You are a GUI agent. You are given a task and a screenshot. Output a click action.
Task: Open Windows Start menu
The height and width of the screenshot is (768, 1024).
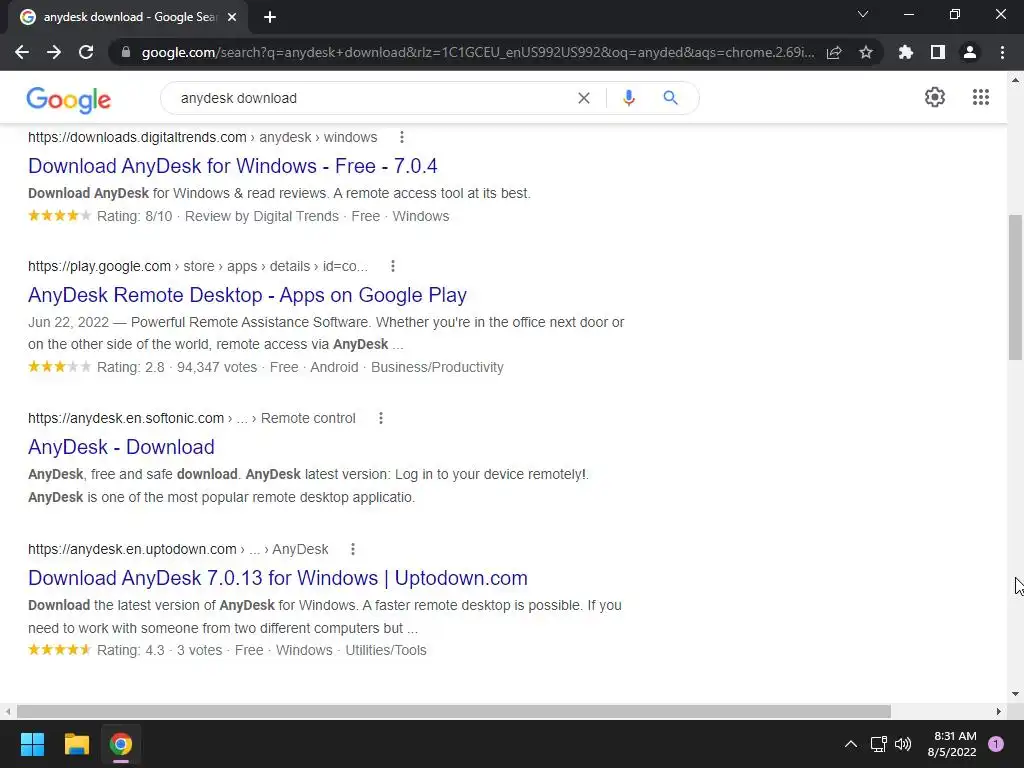[32, 744]
